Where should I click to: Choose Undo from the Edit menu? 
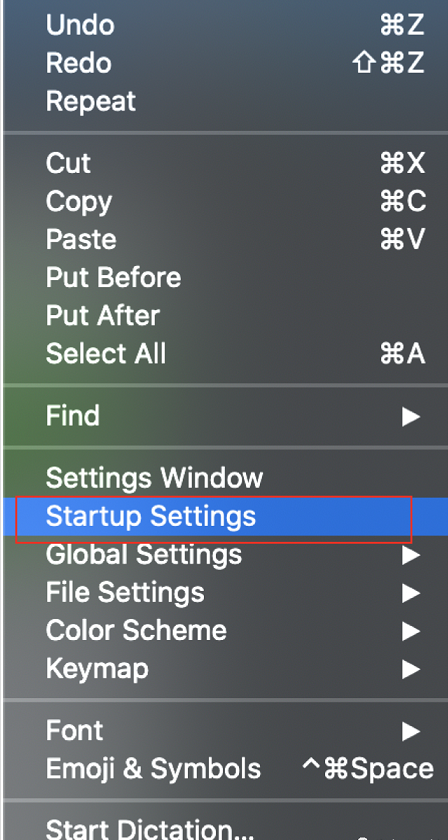225,25
